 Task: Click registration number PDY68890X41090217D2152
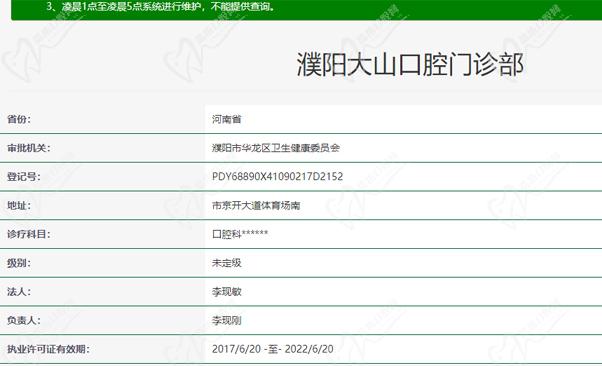click(x=277, y=177)
